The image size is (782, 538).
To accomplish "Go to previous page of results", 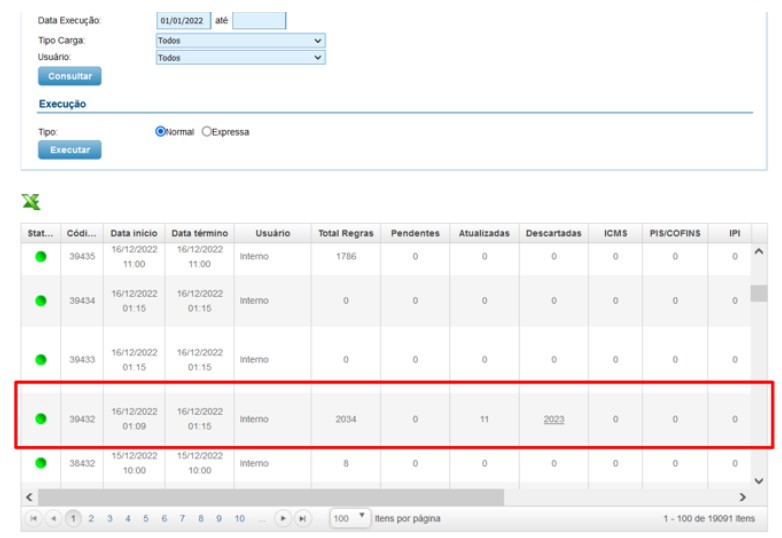I will point(53,519).
